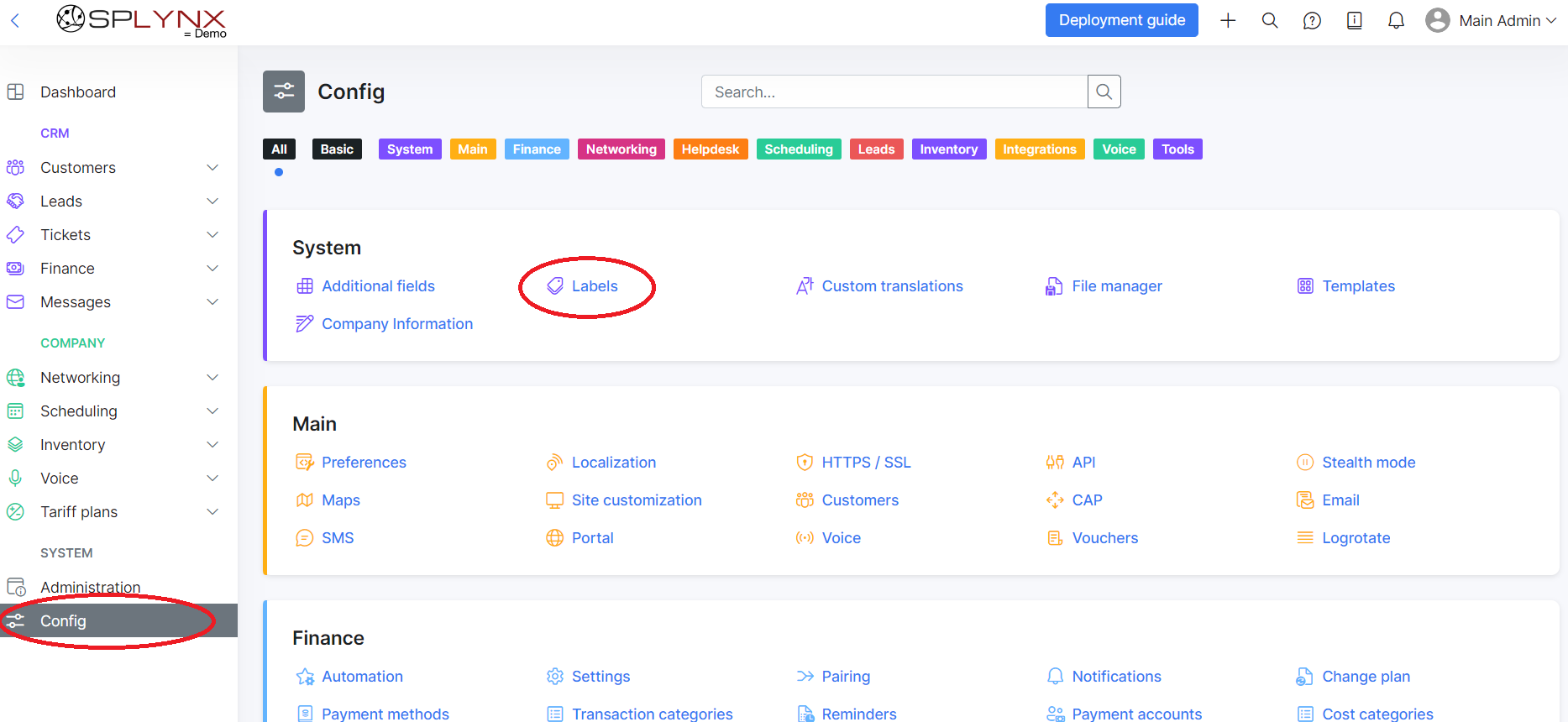Click the notifications bell icon
The height and width of the screenshot is (722, 1568).
[1396, 21]
